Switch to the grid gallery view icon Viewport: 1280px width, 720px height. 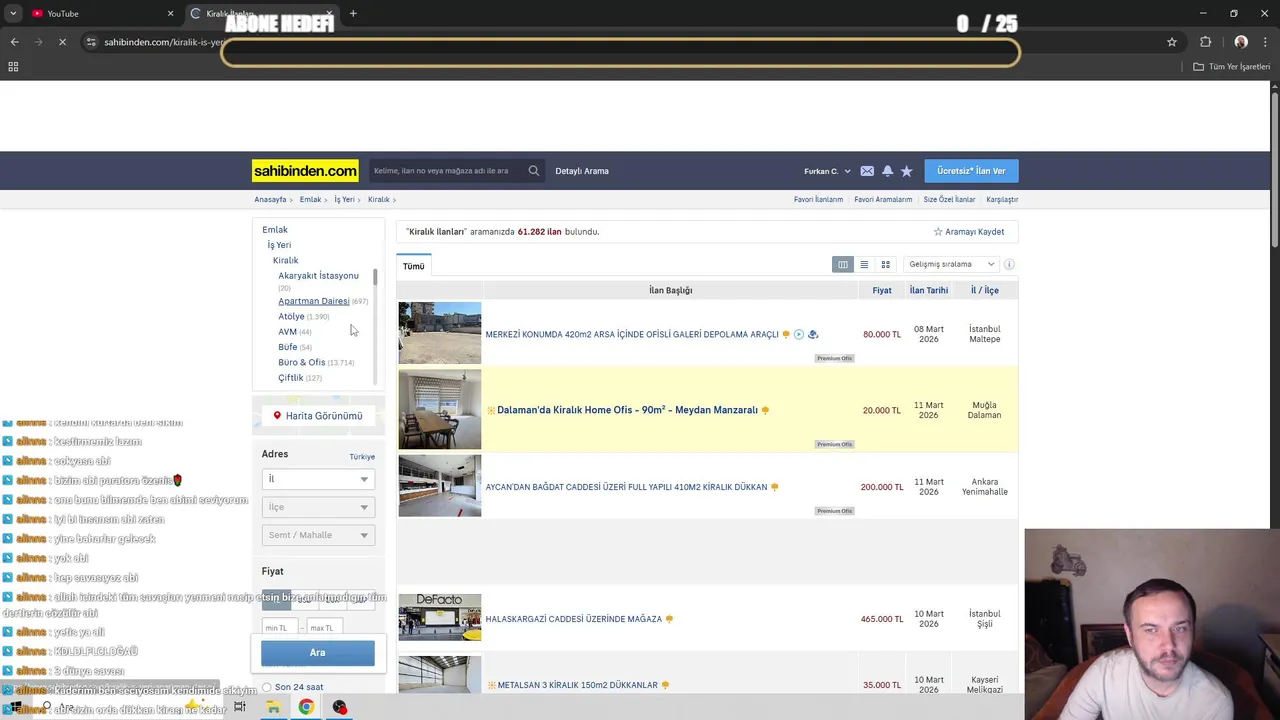[885, 264]
